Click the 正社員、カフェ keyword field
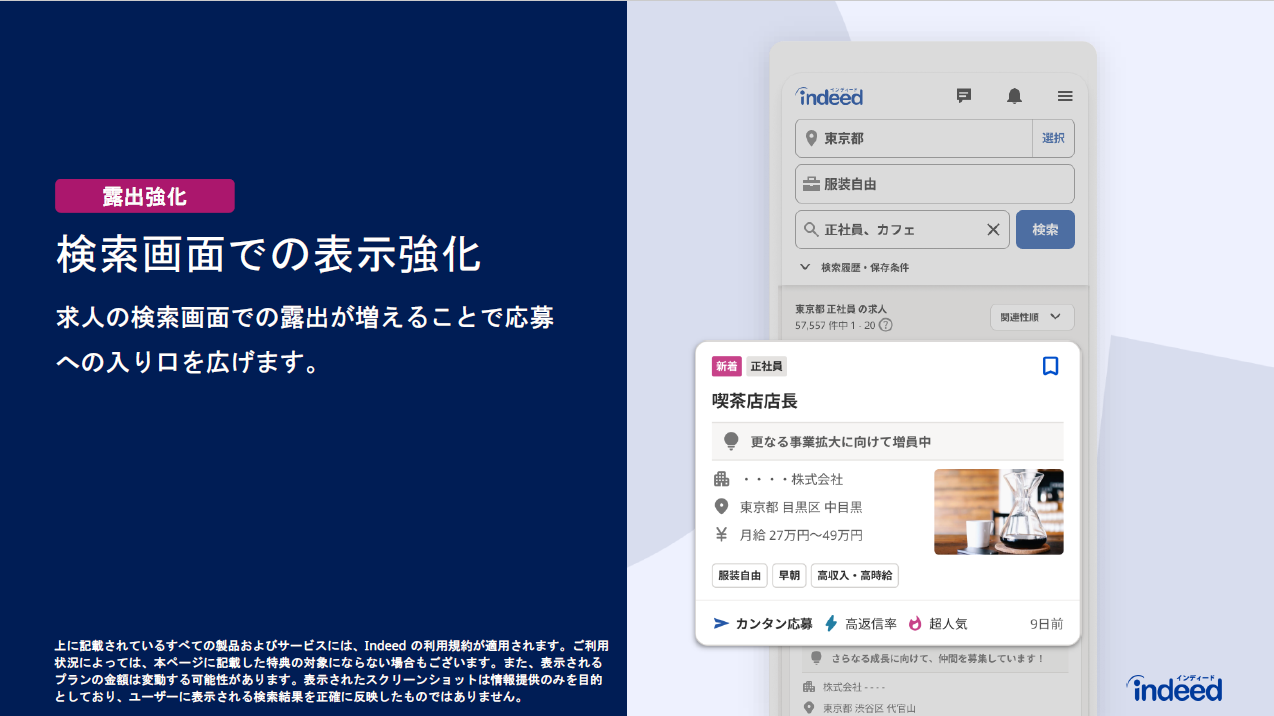Image resolution: width=1274 pixels, height=716 pixels. pyautogui.click(x=902, y=229)
